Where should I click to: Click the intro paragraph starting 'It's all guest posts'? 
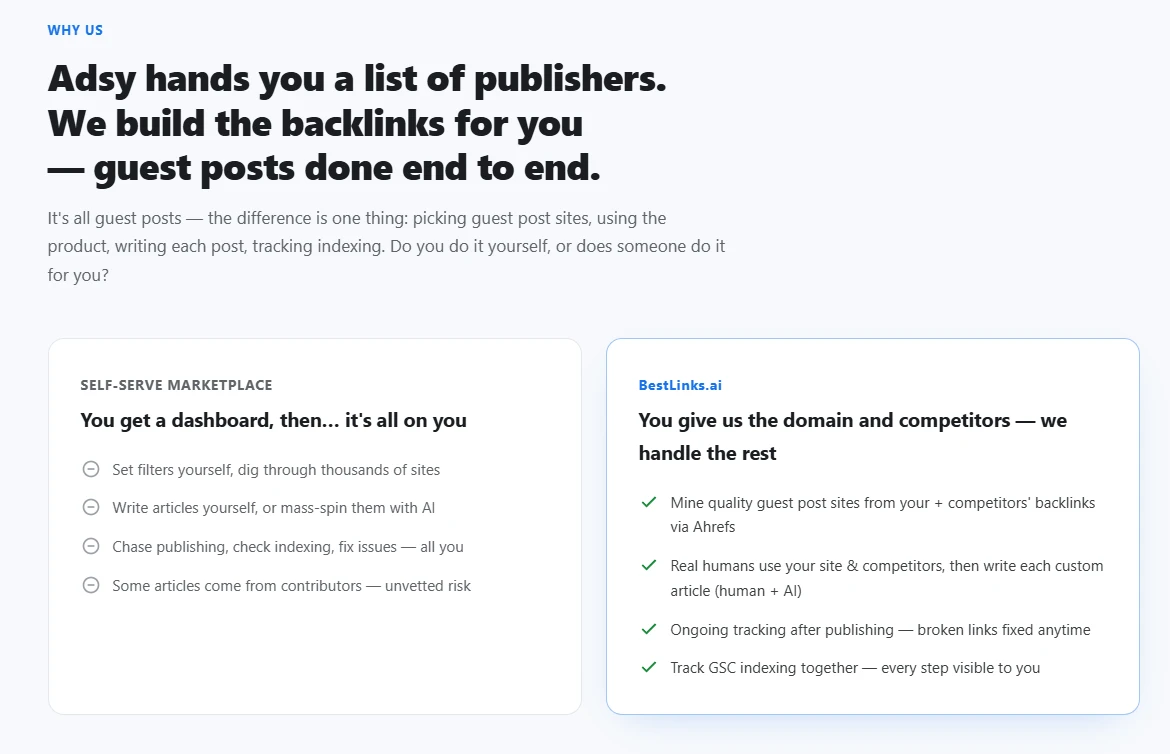(x=387, y=246)
